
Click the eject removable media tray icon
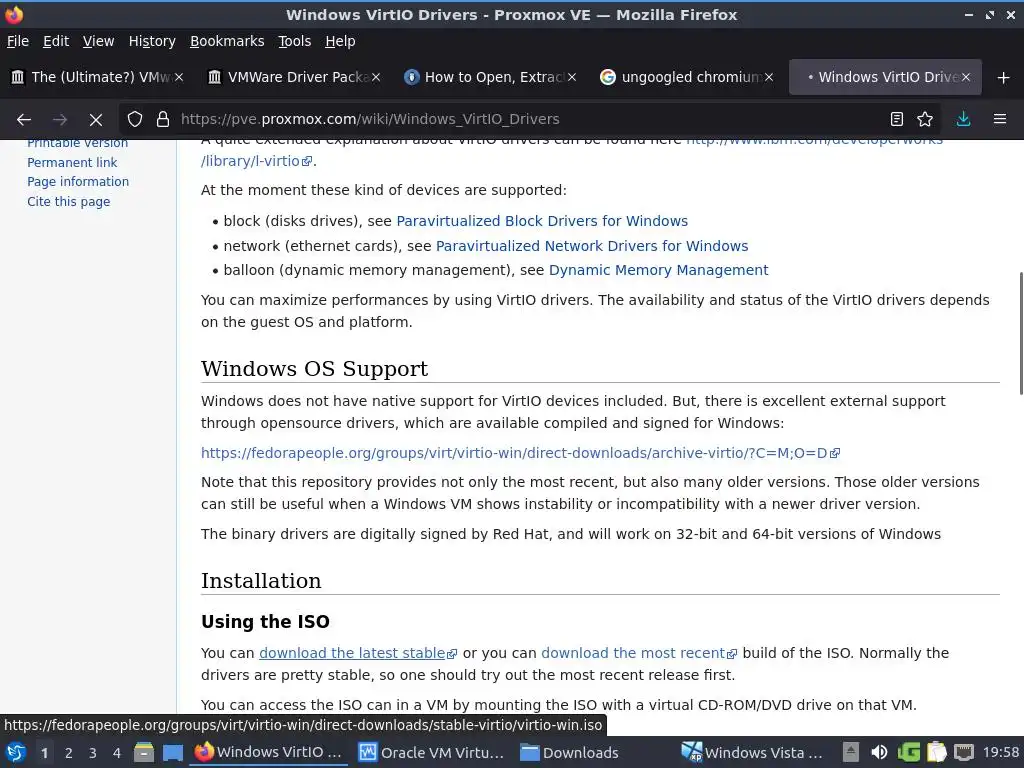click(850, 752)
